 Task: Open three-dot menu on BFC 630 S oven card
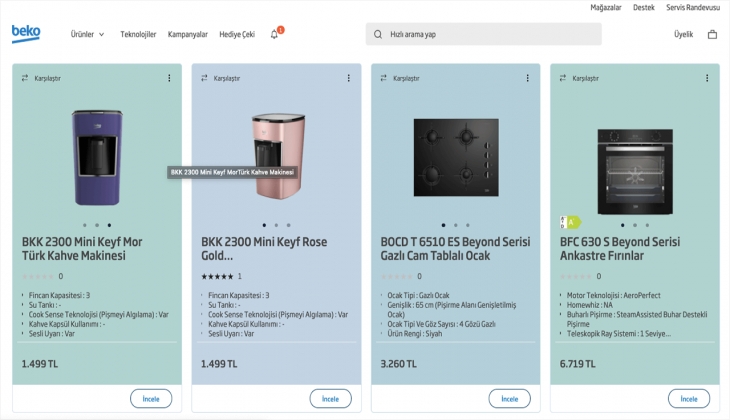706,78
